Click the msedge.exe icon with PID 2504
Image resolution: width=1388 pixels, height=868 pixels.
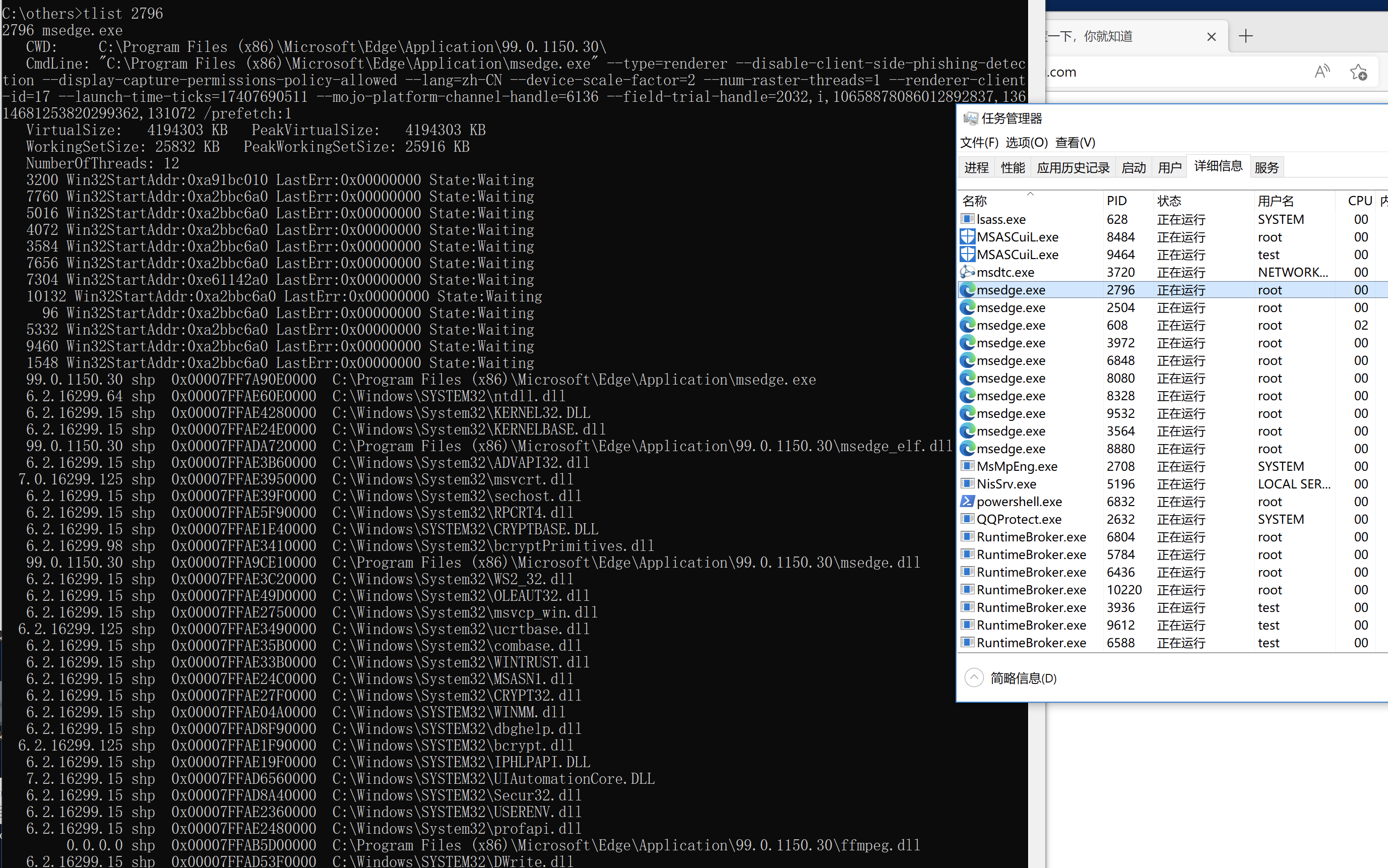967,307
